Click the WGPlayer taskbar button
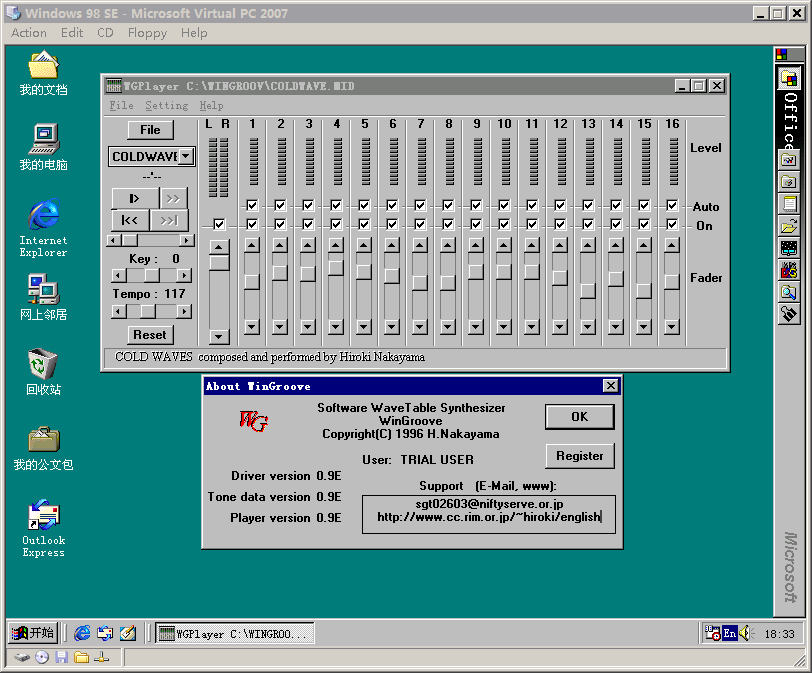Screen dimensions: 812x673 235,633
